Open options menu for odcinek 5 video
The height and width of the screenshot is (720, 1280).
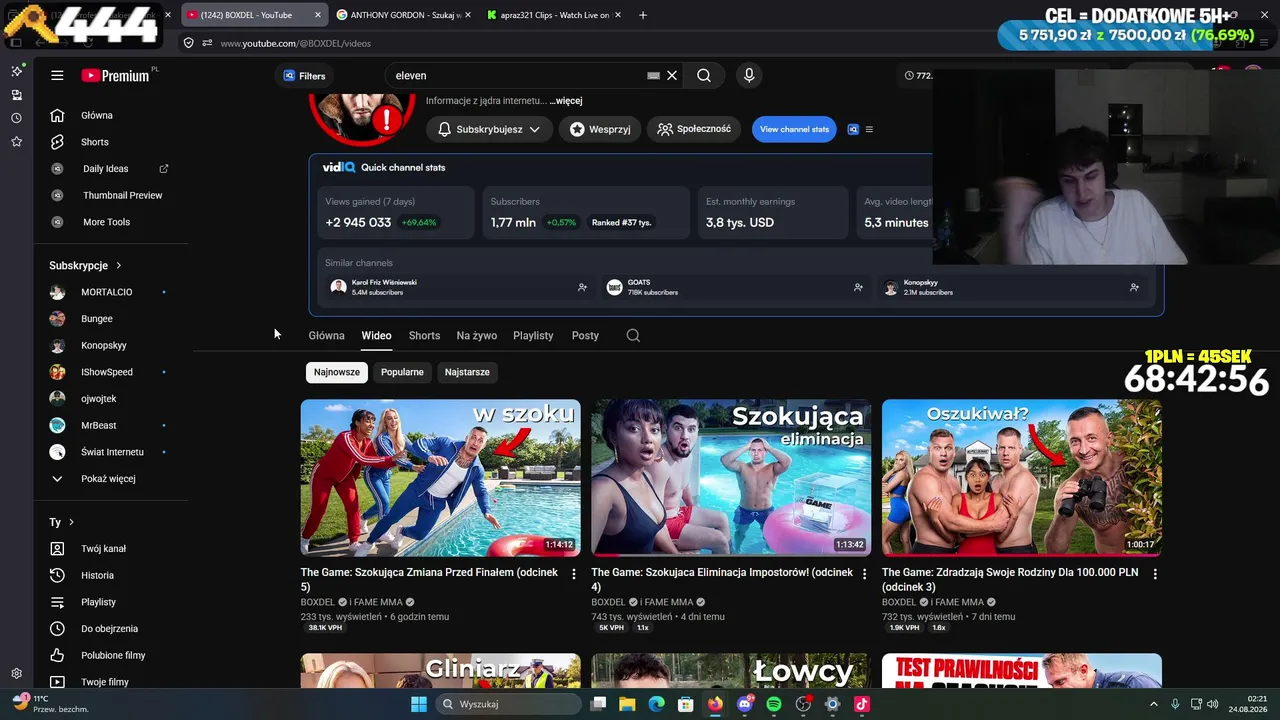click(x=574, y=574)
